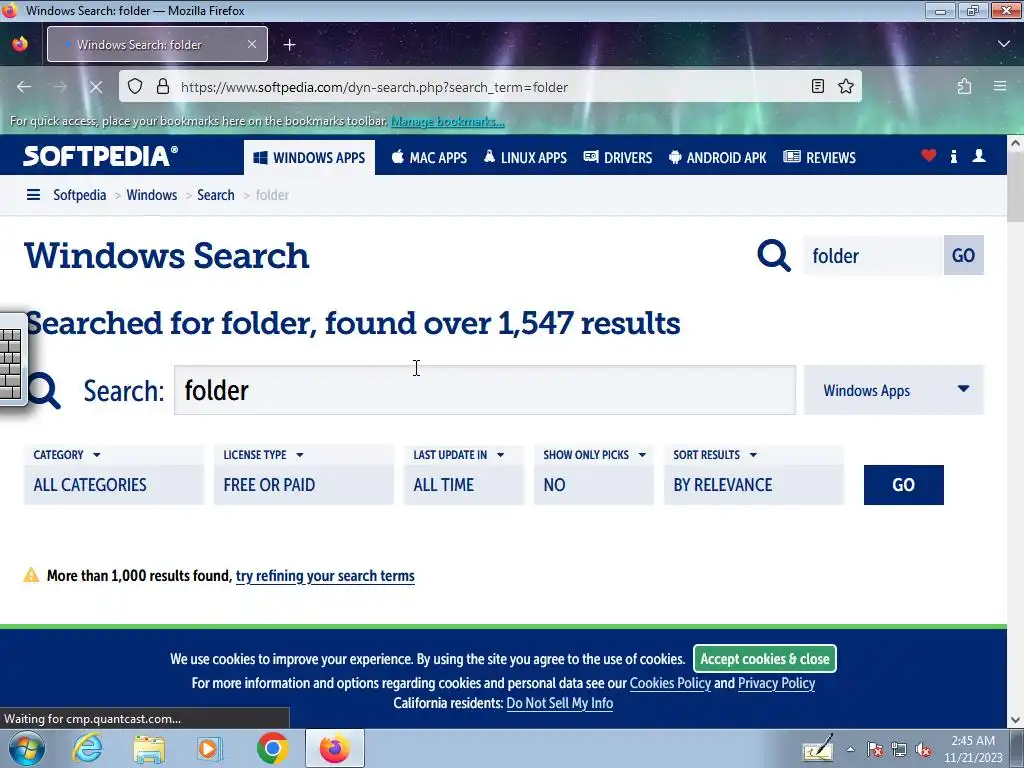Click Accept cookies & close button

[765, 659]
